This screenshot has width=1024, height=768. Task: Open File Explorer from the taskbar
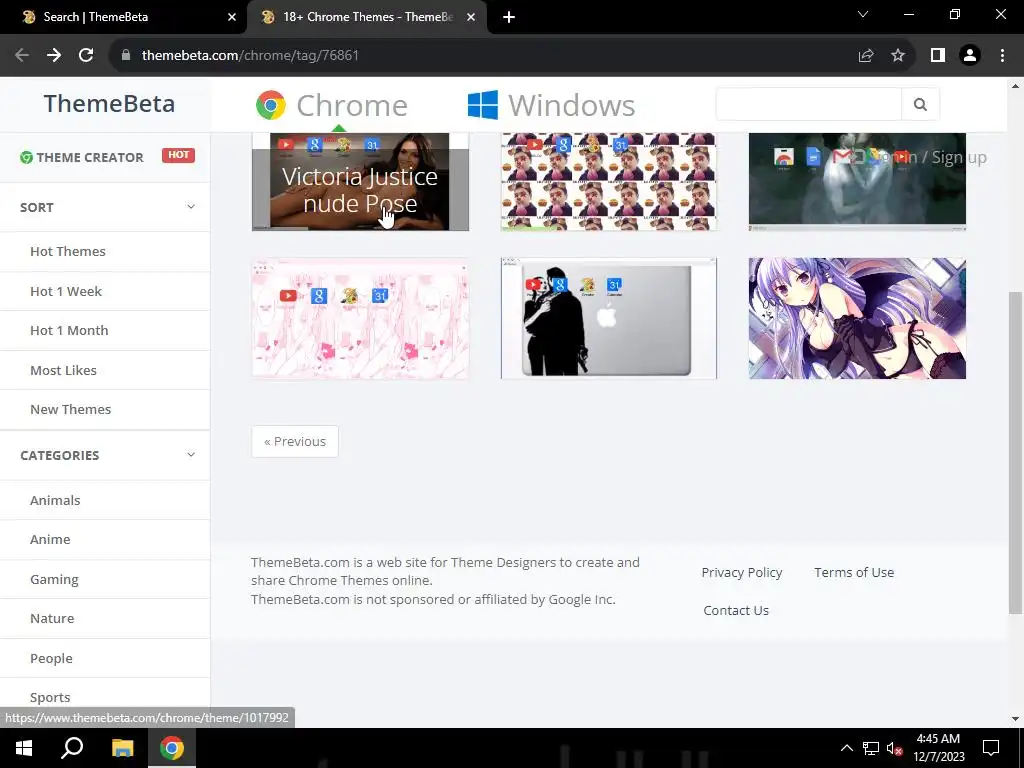coord(122,748)
